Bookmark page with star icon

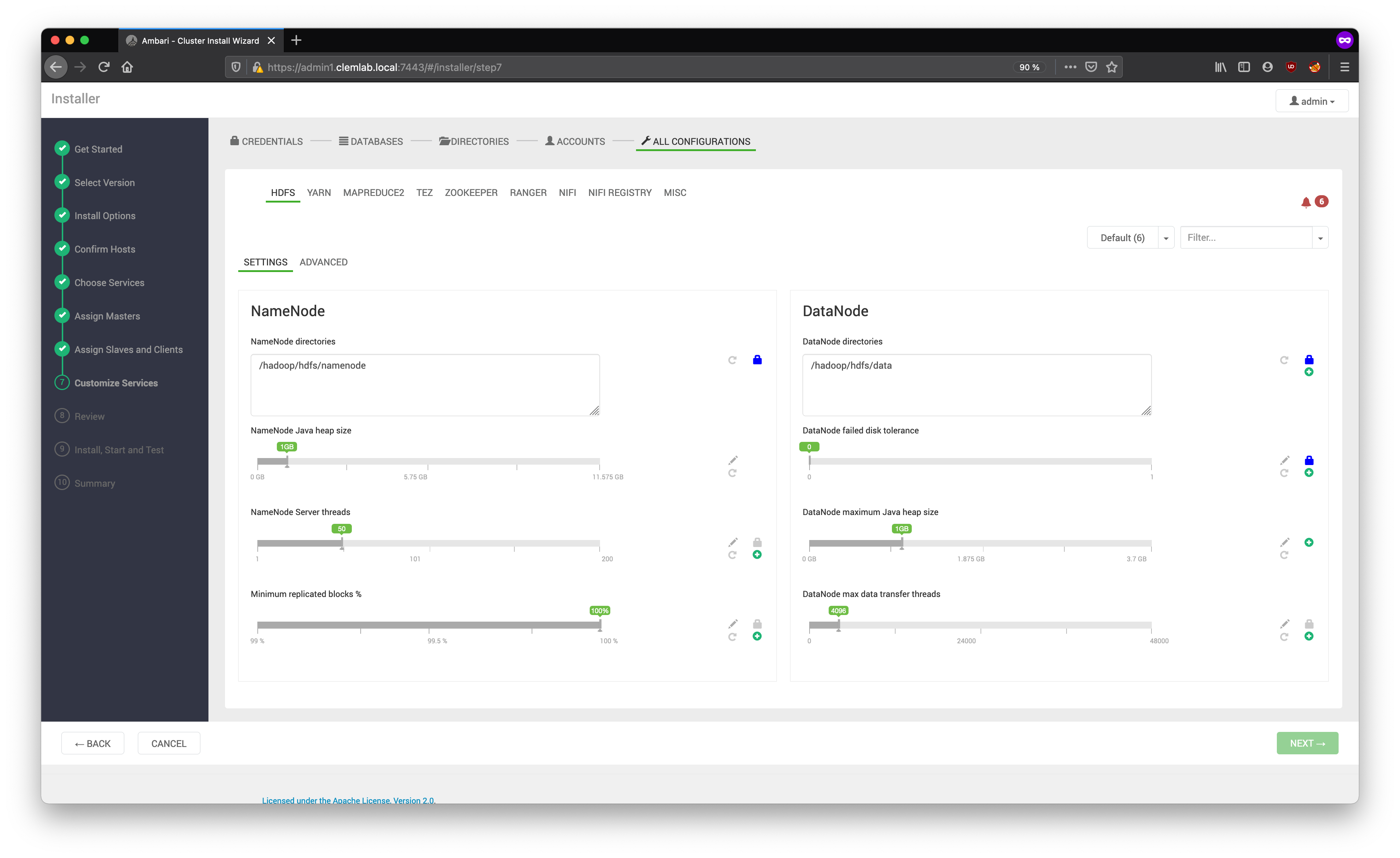tap(1112, 67)
